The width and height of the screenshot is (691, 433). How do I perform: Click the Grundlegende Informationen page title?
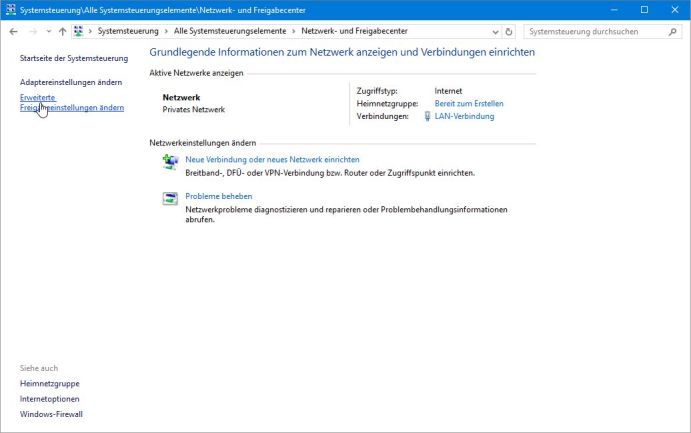point(342,52)
